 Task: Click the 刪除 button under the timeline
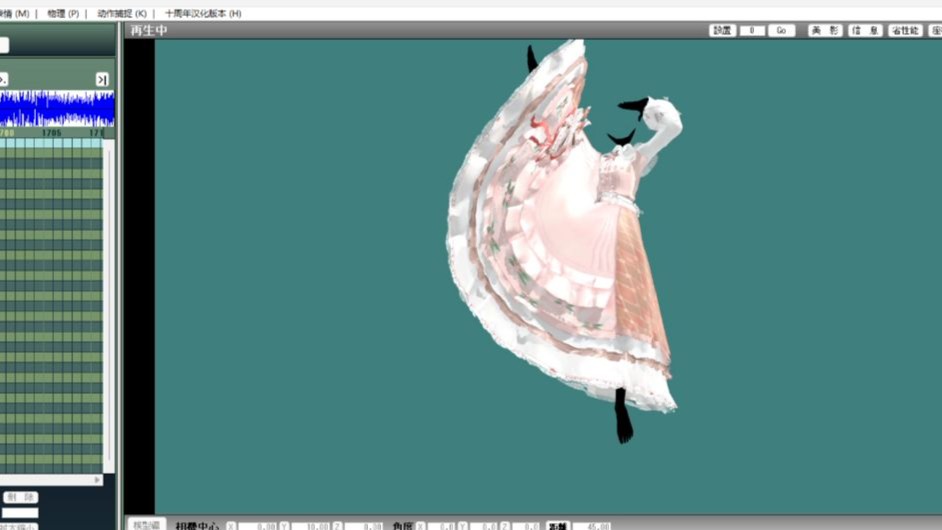(x=21, y=497)
